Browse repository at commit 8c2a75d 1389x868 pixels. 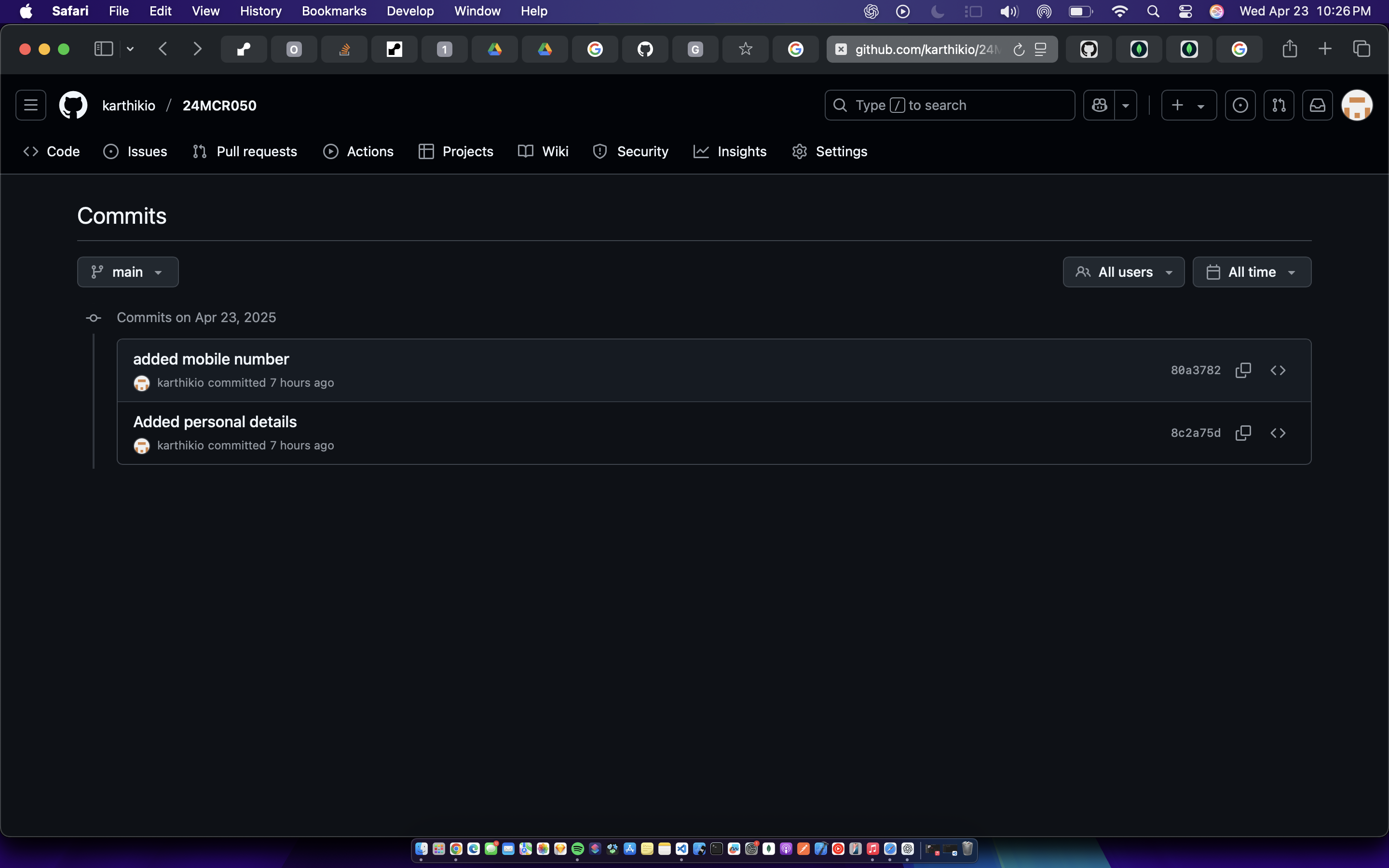coord(1278,433)
